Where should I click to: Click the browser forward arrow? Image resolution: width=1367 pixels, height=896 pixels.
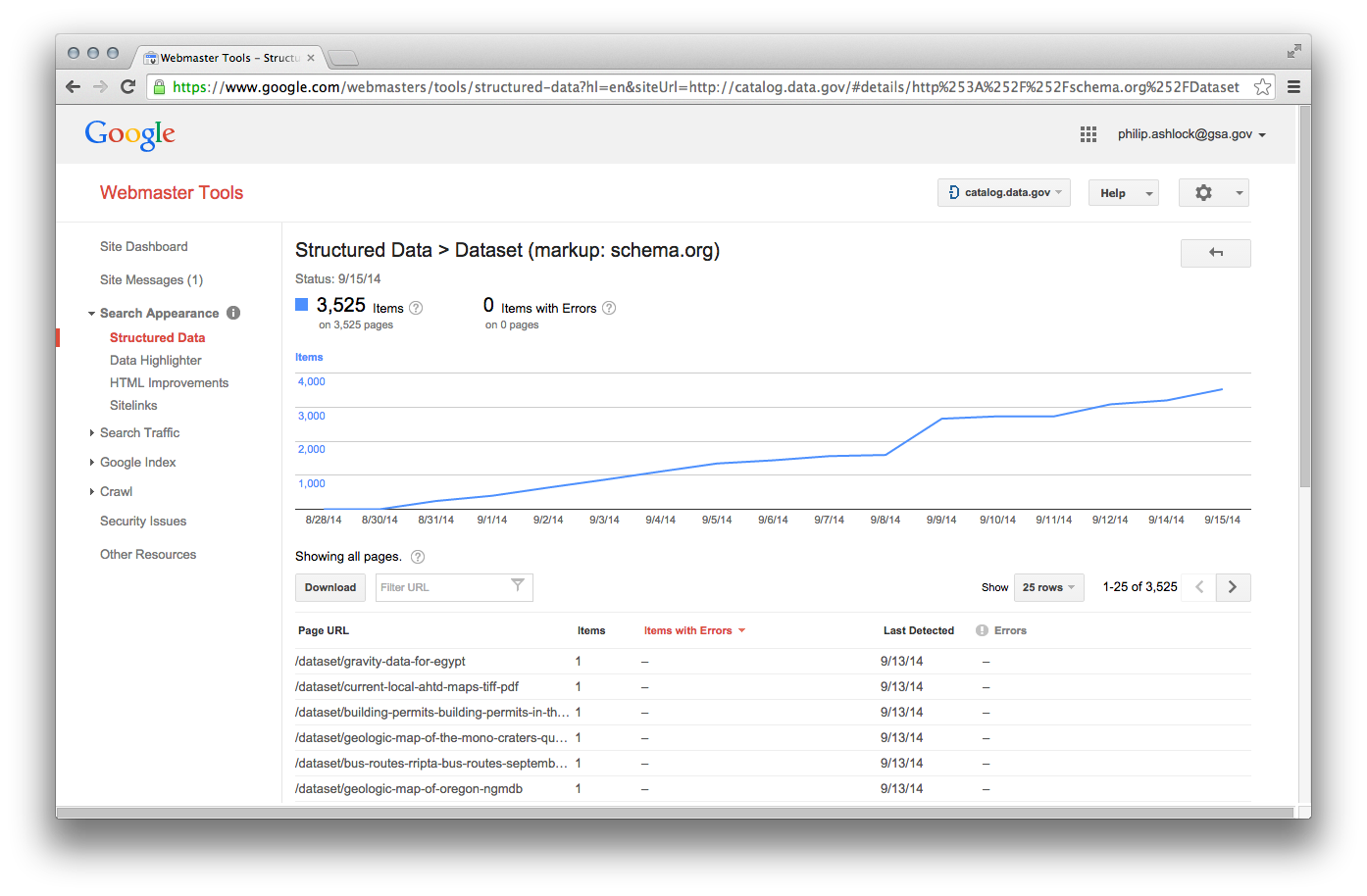(x=100, y=86)
